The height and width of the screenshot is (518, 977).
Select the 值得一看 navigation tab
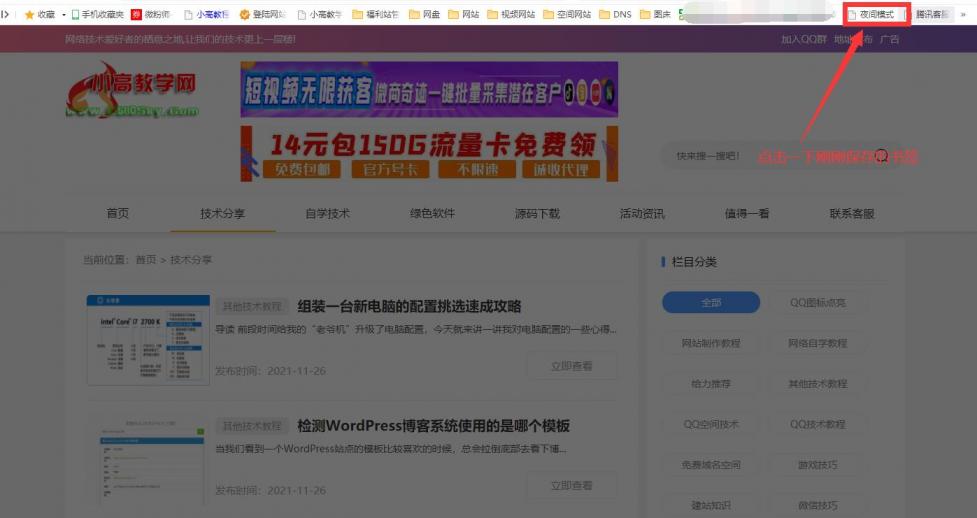click(x=746, y=214)
